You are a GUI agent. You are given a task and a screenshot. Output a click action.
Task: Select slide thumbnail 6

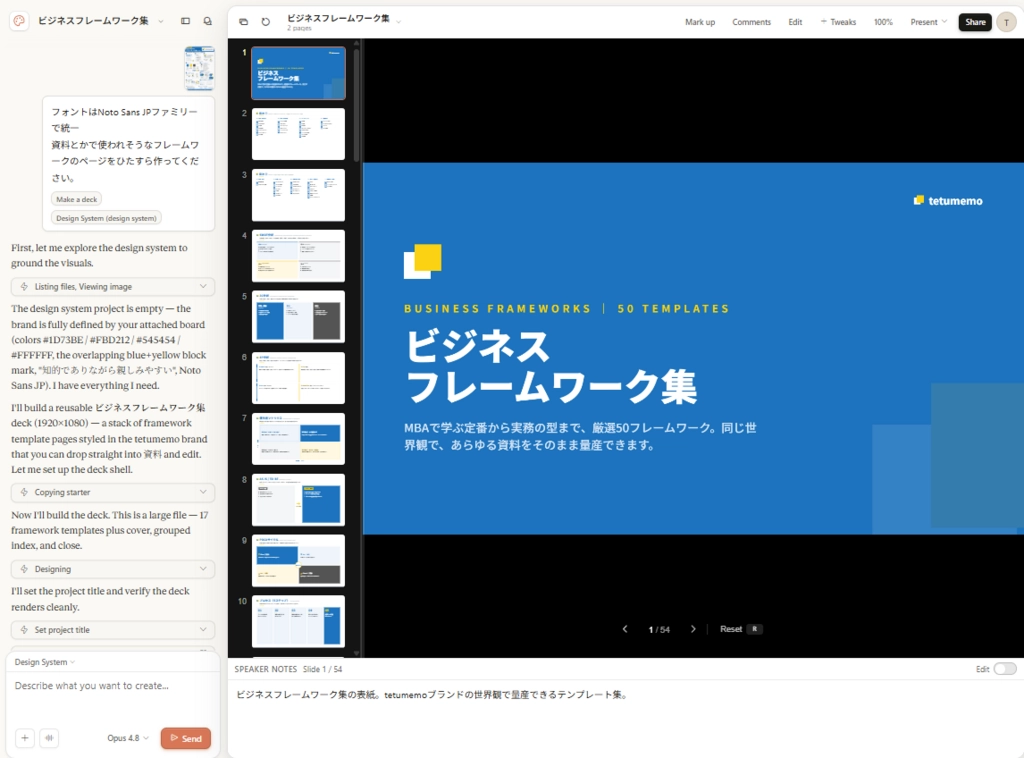click(298, 377)
